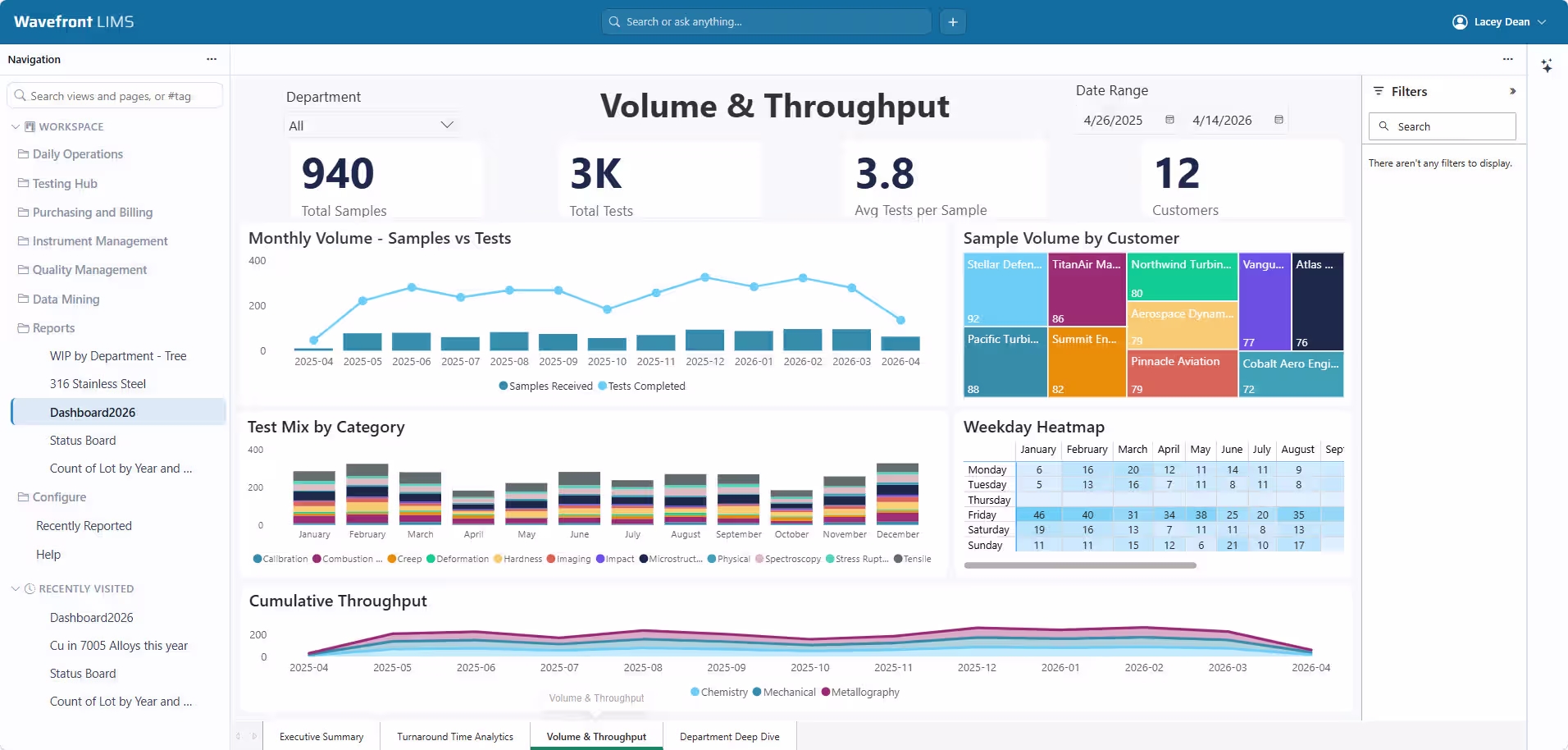Open the Department Deep Dive tab
The height and width of the screenshot is (750, 1568).
click(730, 737)
